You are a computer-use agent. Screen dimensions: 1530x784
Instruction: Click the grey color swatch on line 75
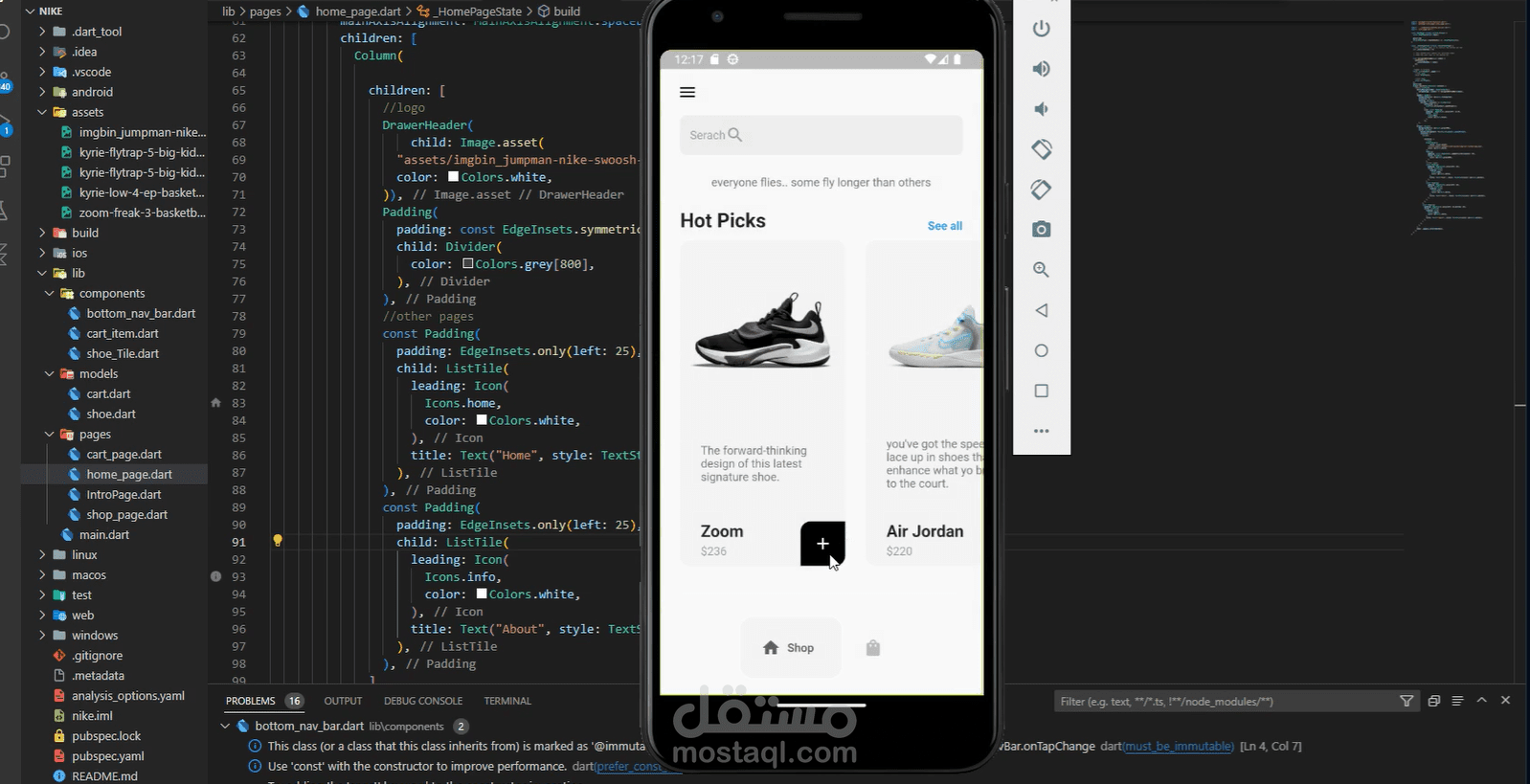tap(467, 264)
